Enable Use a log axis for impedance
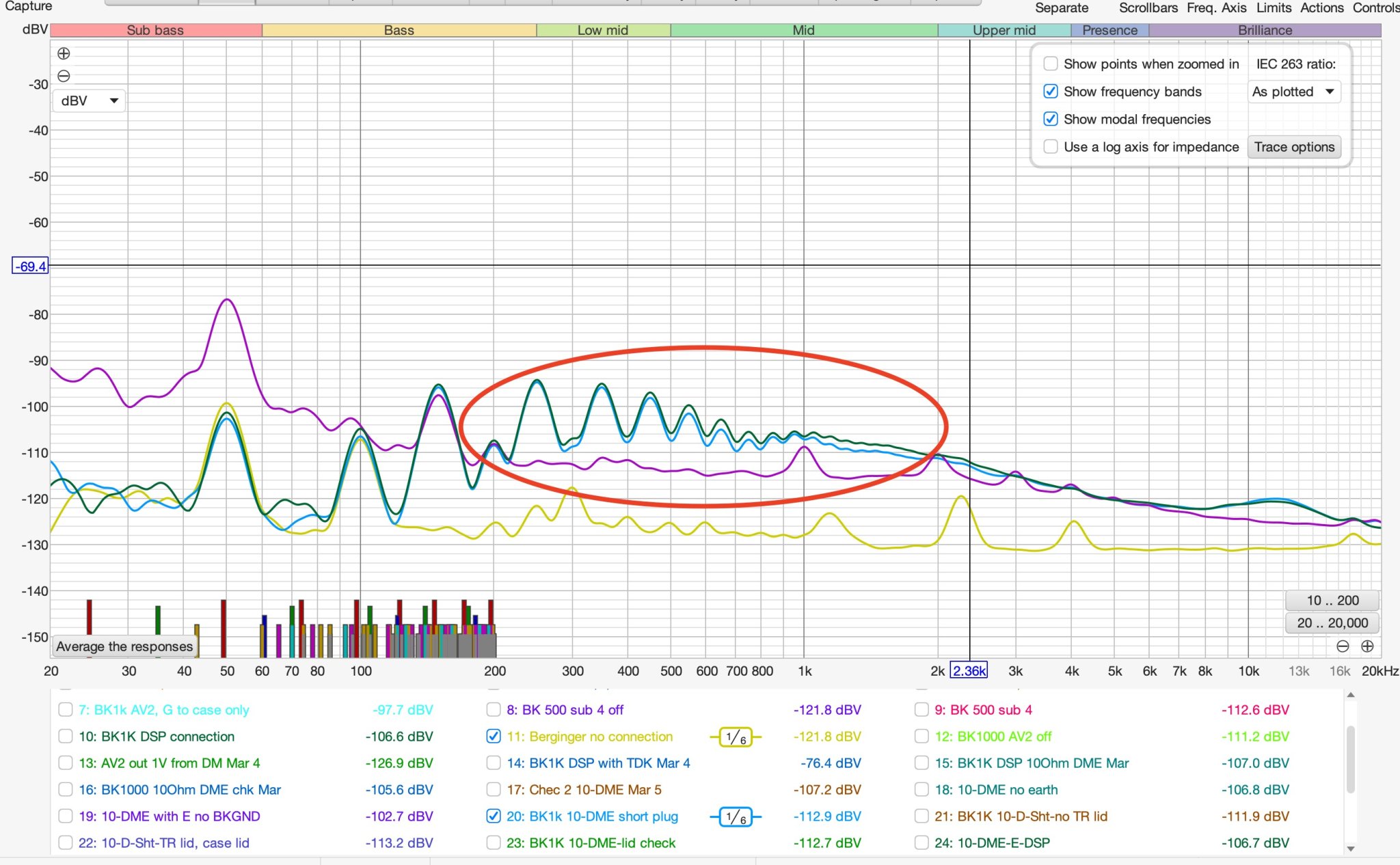Image resolution: width=1400 pixels, height=865 pixels. (1051, 147)
